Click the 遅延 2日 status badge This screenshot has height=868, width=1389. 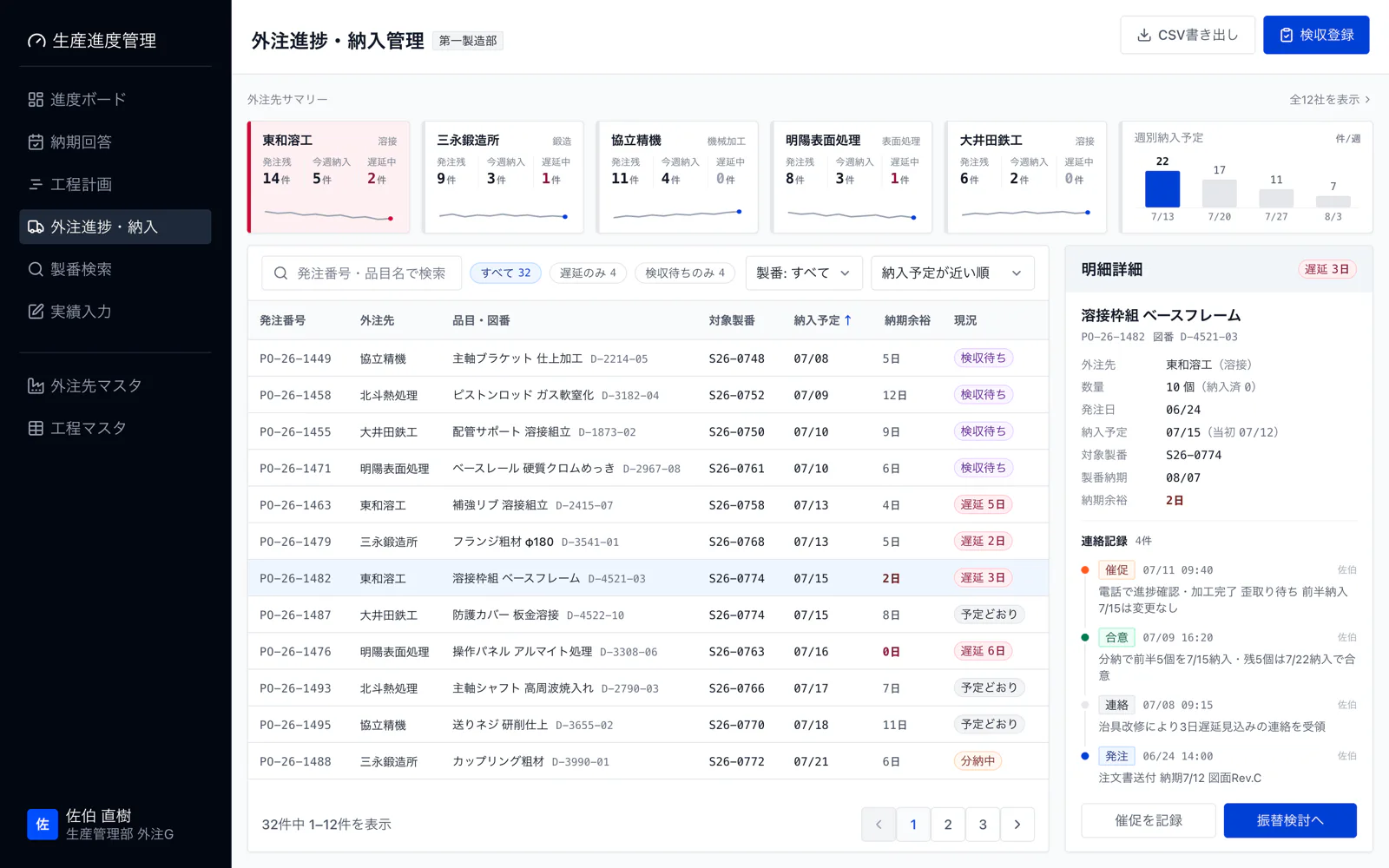click(x=983, y=541)
